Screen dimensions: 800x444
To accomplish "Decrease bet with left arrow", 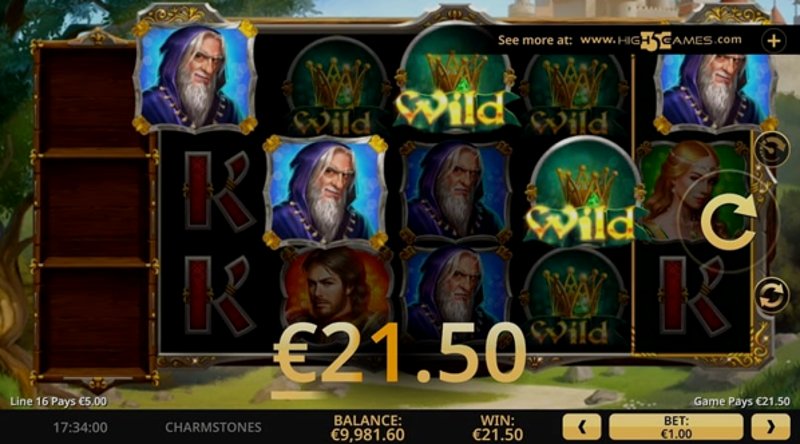I will point(582,427).
